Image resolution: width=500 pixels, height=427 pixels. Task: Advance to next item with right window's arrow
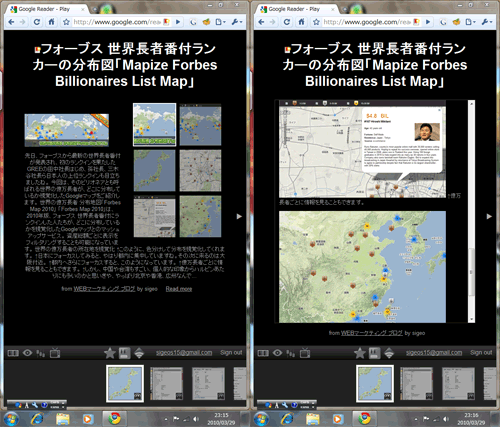pyautogui.click(x=489, y=216)
